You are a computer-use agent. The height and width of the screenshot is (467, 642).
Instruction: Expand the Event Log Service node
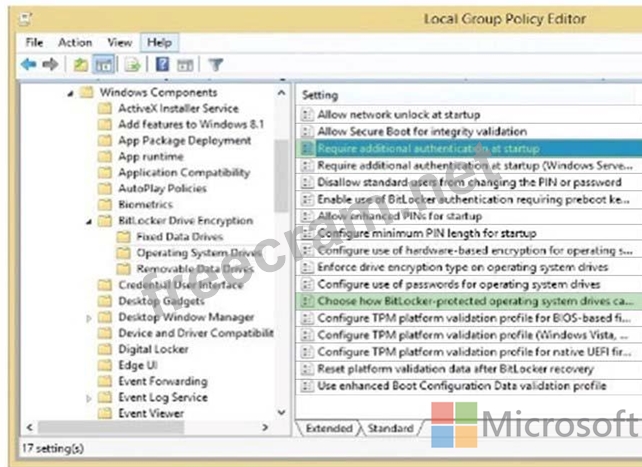tap(89, 398)
